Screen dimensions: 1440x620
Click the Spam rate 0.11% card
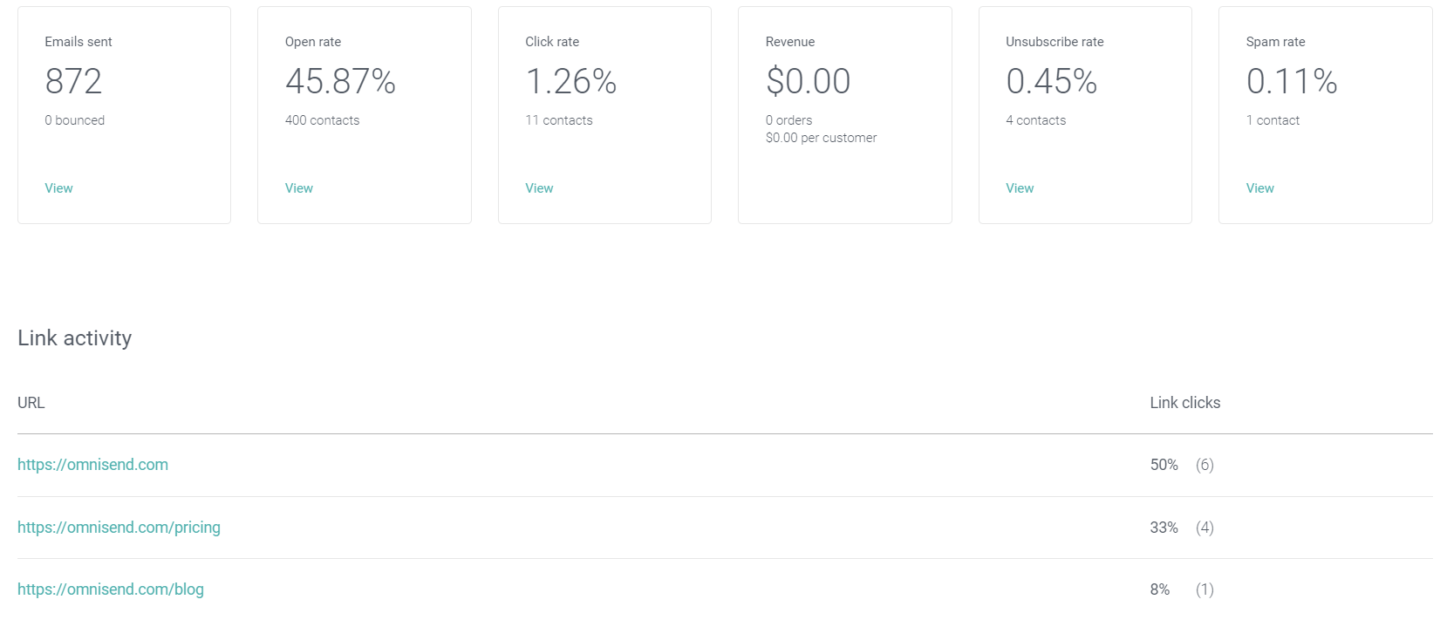pos(1325,115)
